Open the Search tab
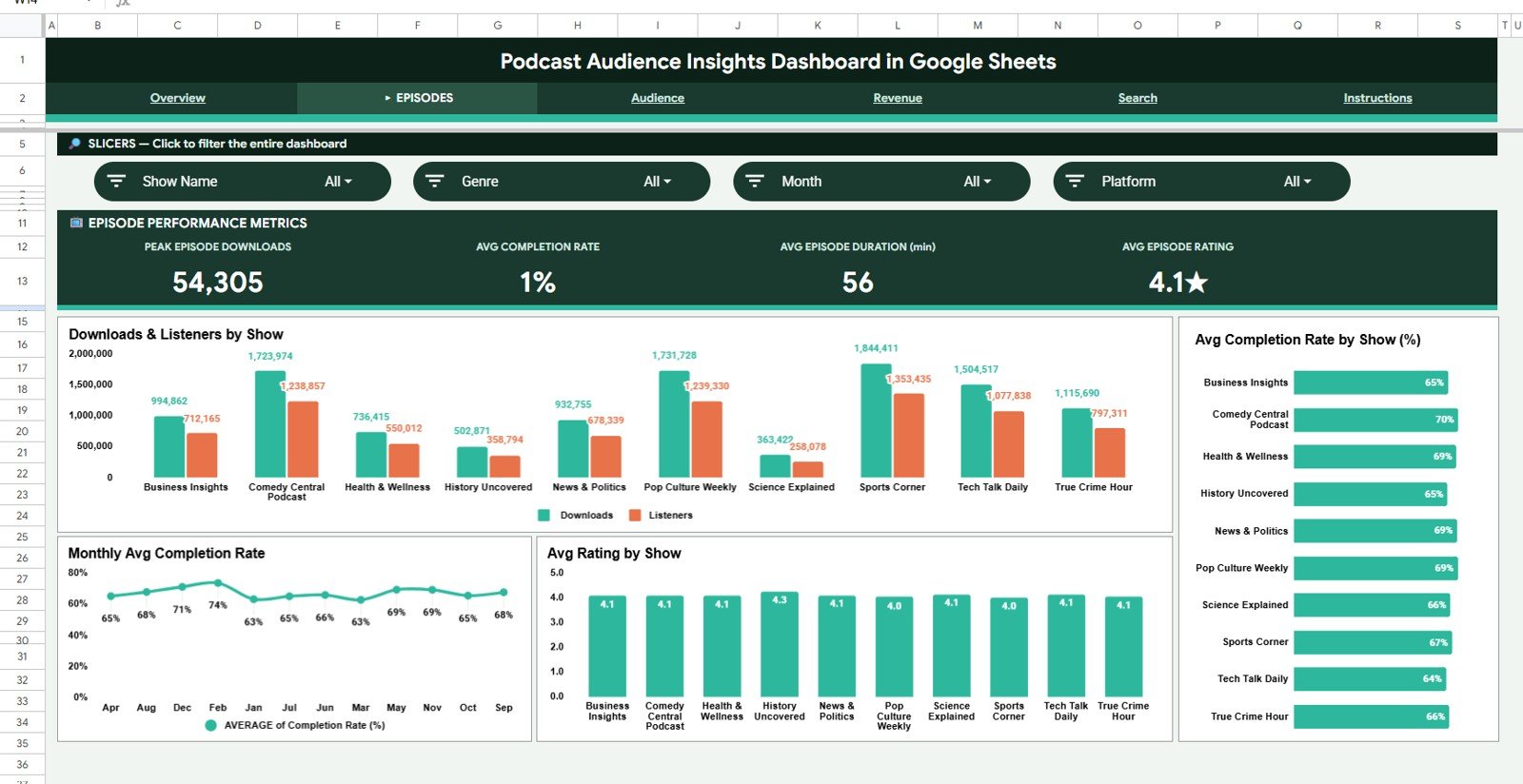This screenshot has height=784, width=1523. click(x=1137, y=98)
